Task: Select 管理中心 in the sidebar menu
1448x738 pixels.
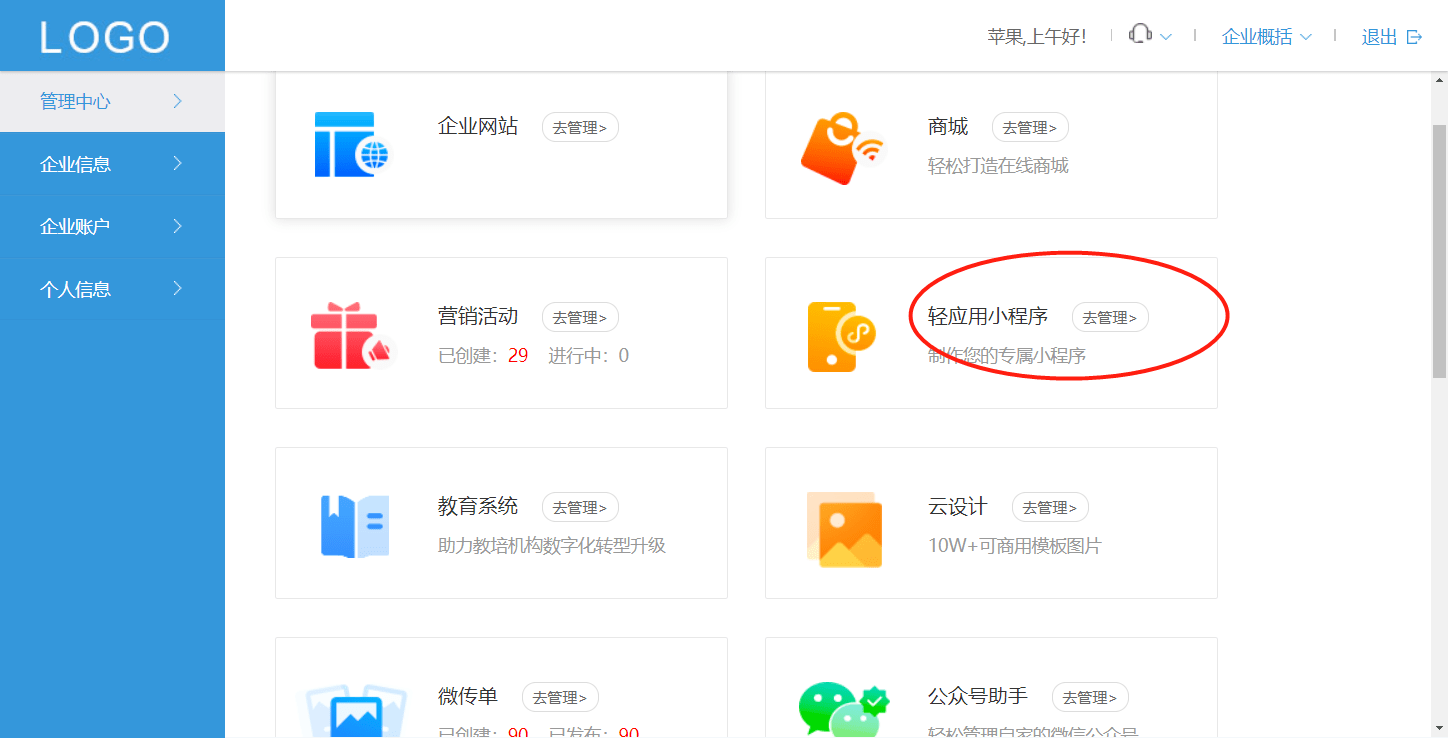Action: (112, 101)
